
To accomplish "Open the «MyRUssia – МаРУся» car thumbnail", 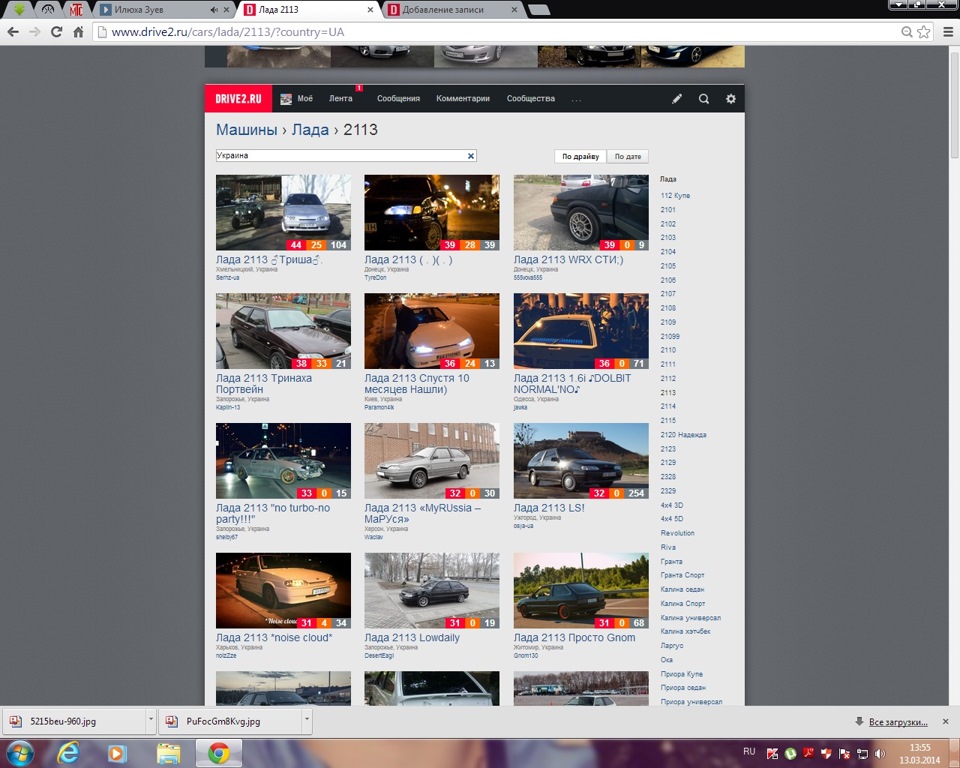I will (x=432, y=461).
